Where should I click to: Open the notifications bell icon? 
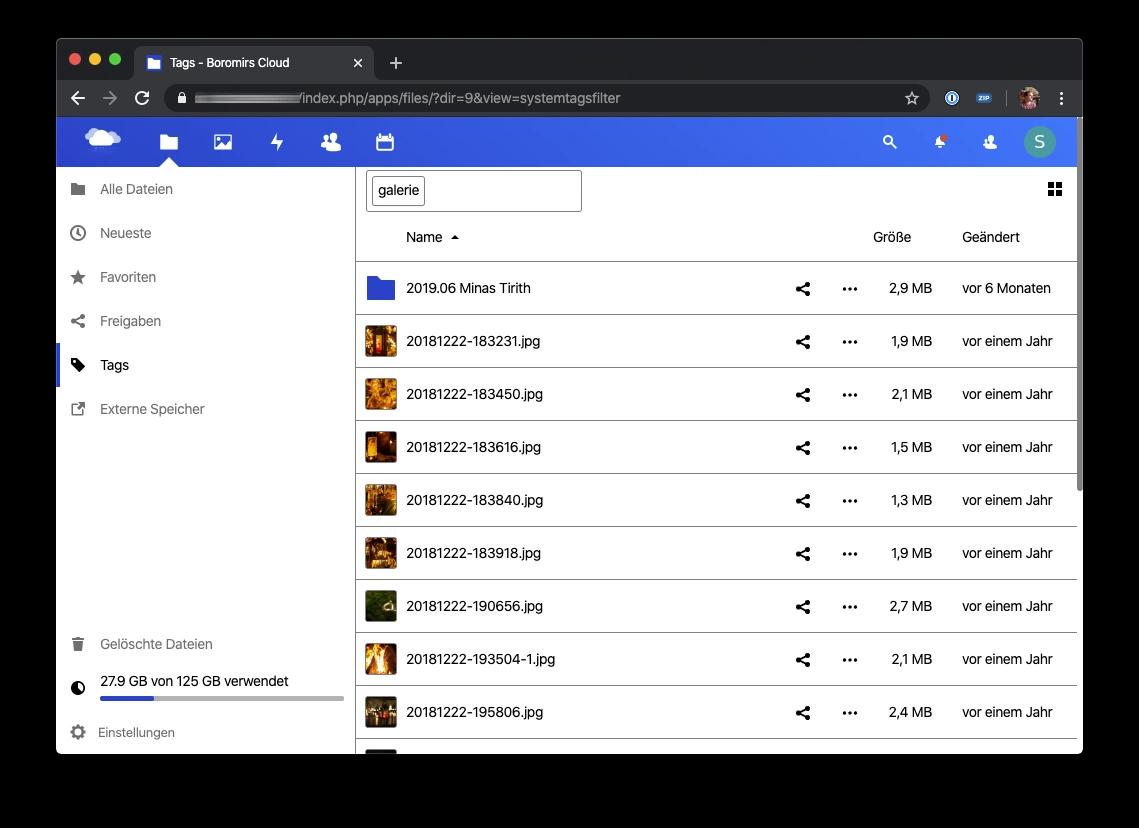point(940,142)
